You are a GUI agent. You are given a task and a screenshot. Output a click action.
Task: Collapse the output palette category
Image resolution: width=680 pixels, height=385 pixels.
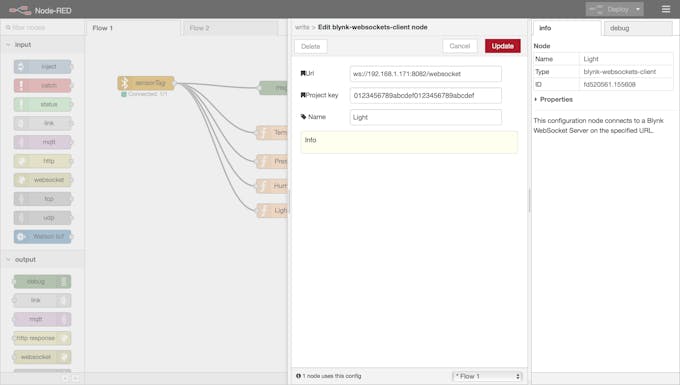[42, 259]
